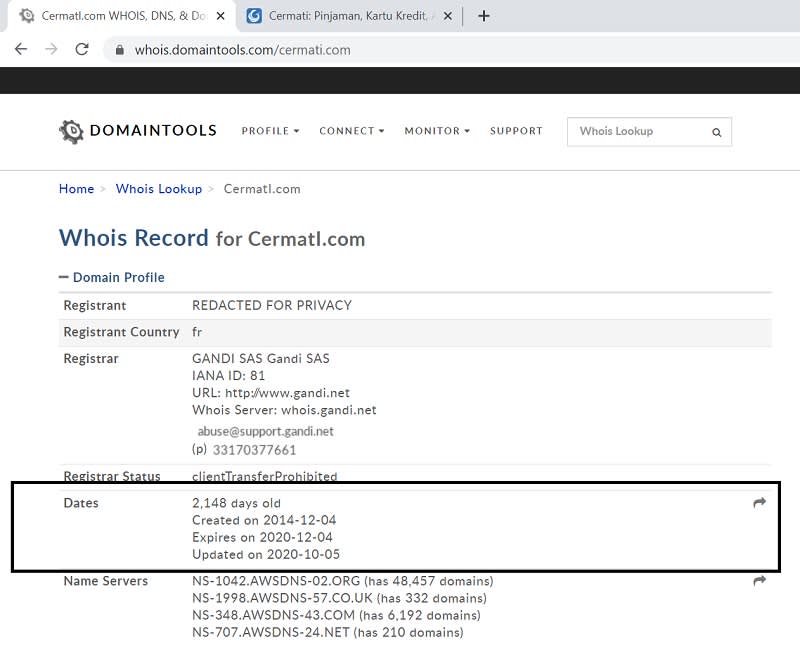Click the Whois Lookup search magnifier icon
The width and height of the screenshot is (800, 645).
[x=716, y=132]
